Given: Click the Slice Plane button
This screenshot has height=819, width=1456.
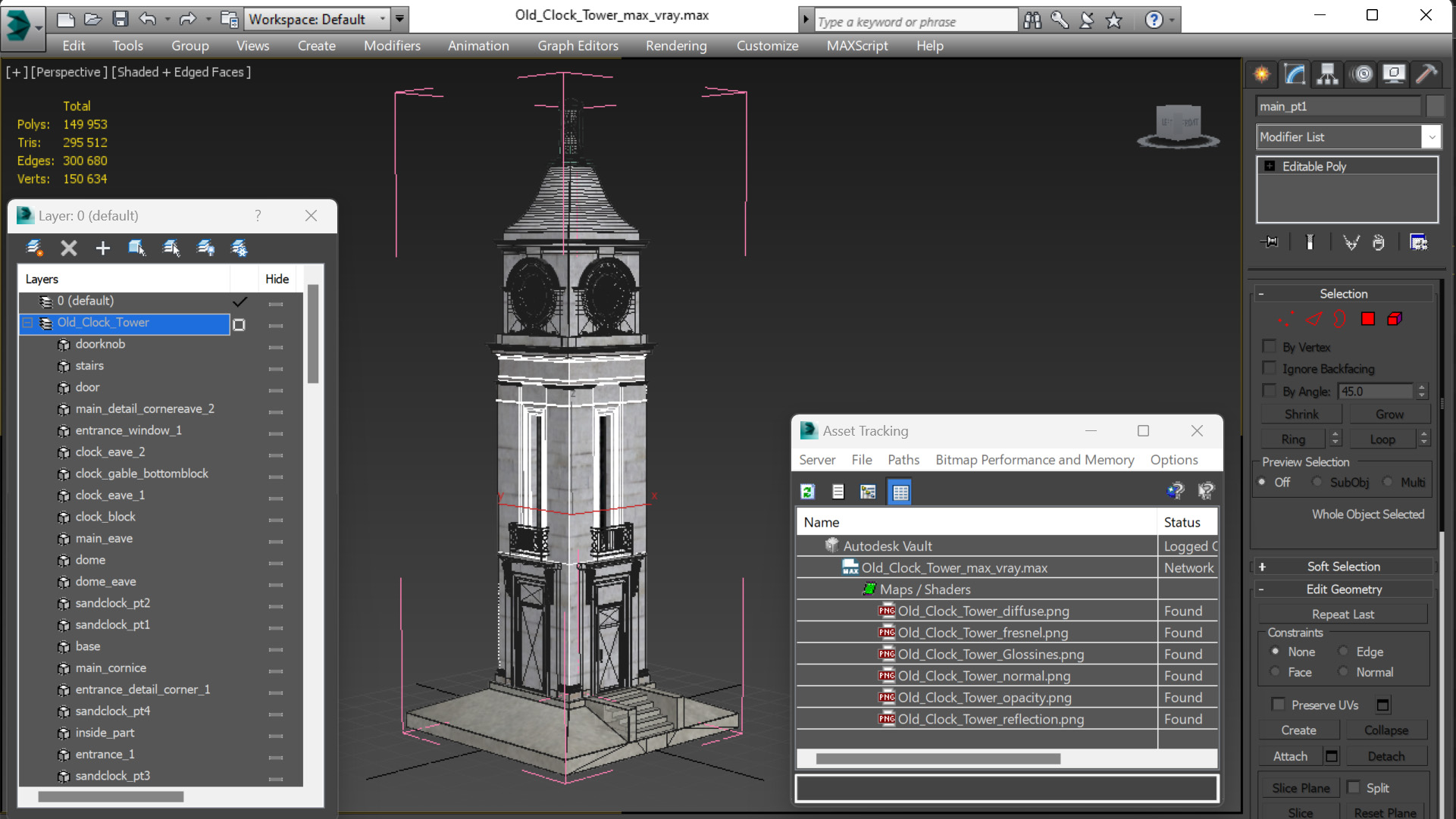Looking at the screenshot, I should click(x=1301, y=788).
